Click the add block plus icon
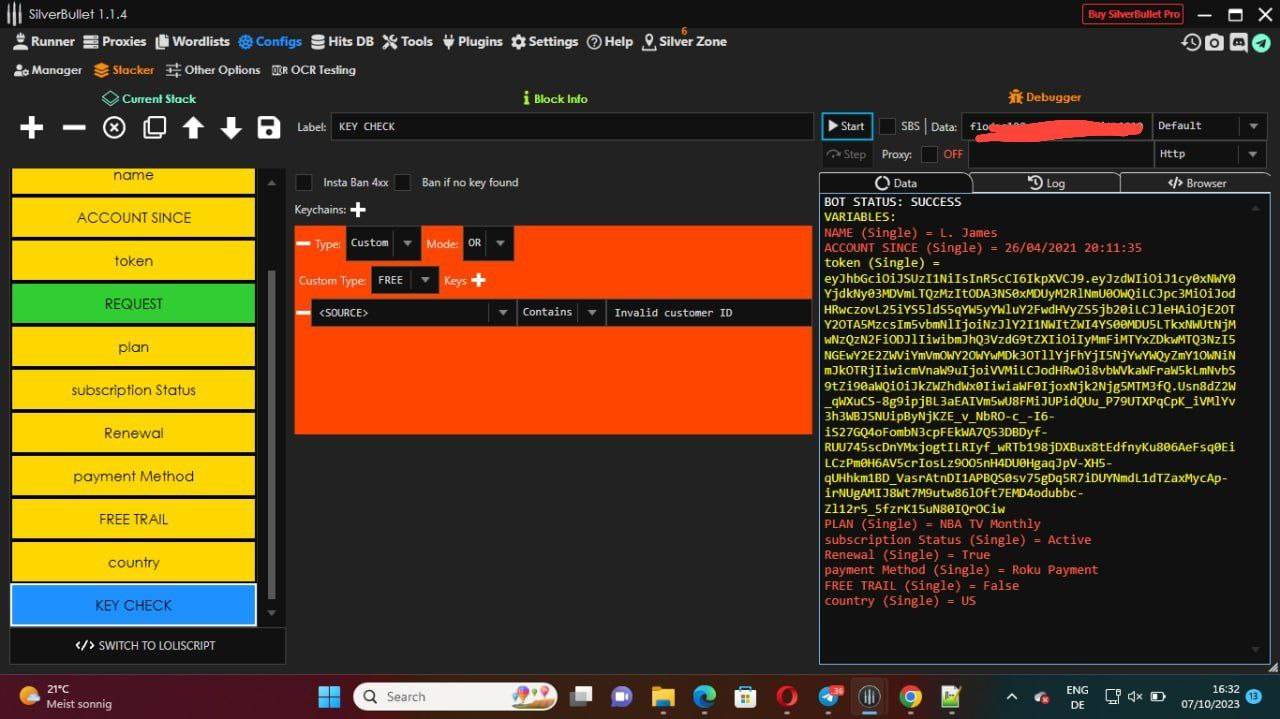The height and width of the screenshot is (719, 1280). (x=32, y=128)
